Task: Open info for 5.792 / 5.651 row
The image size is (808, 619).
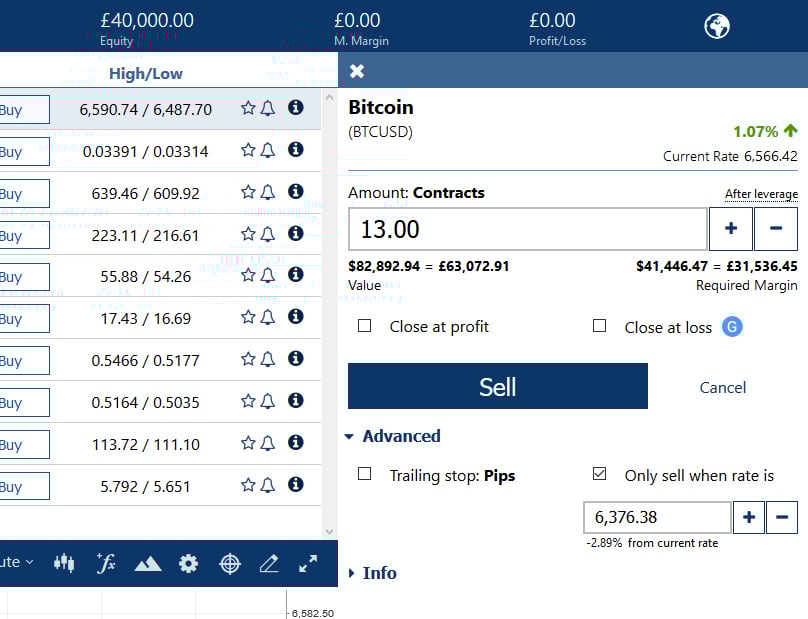Action: coord(295,484)
